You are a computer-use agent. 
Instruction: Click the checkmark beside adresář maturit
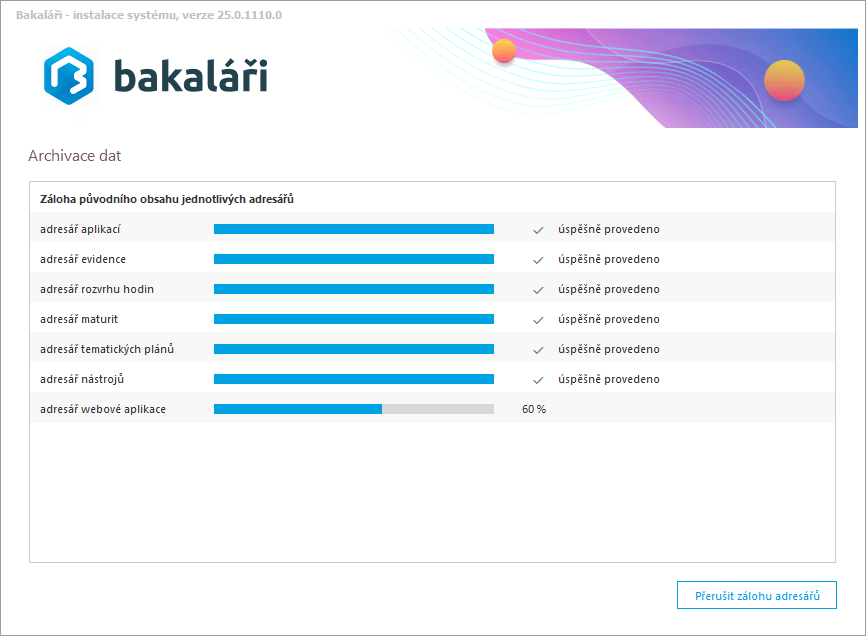click(x=538, y=320)
